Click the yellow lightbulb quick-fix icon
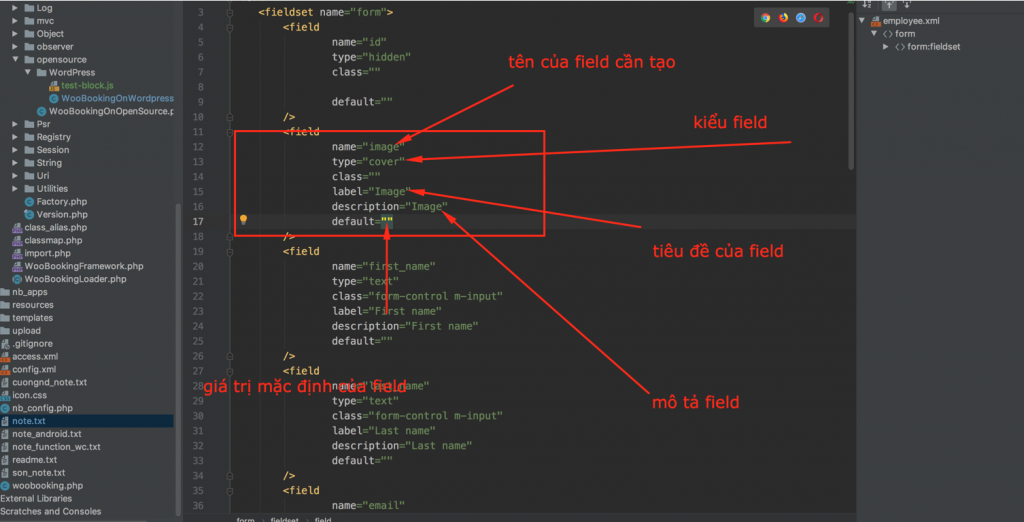This screenshot has width=1024, height=522. [x=243, y=220]
